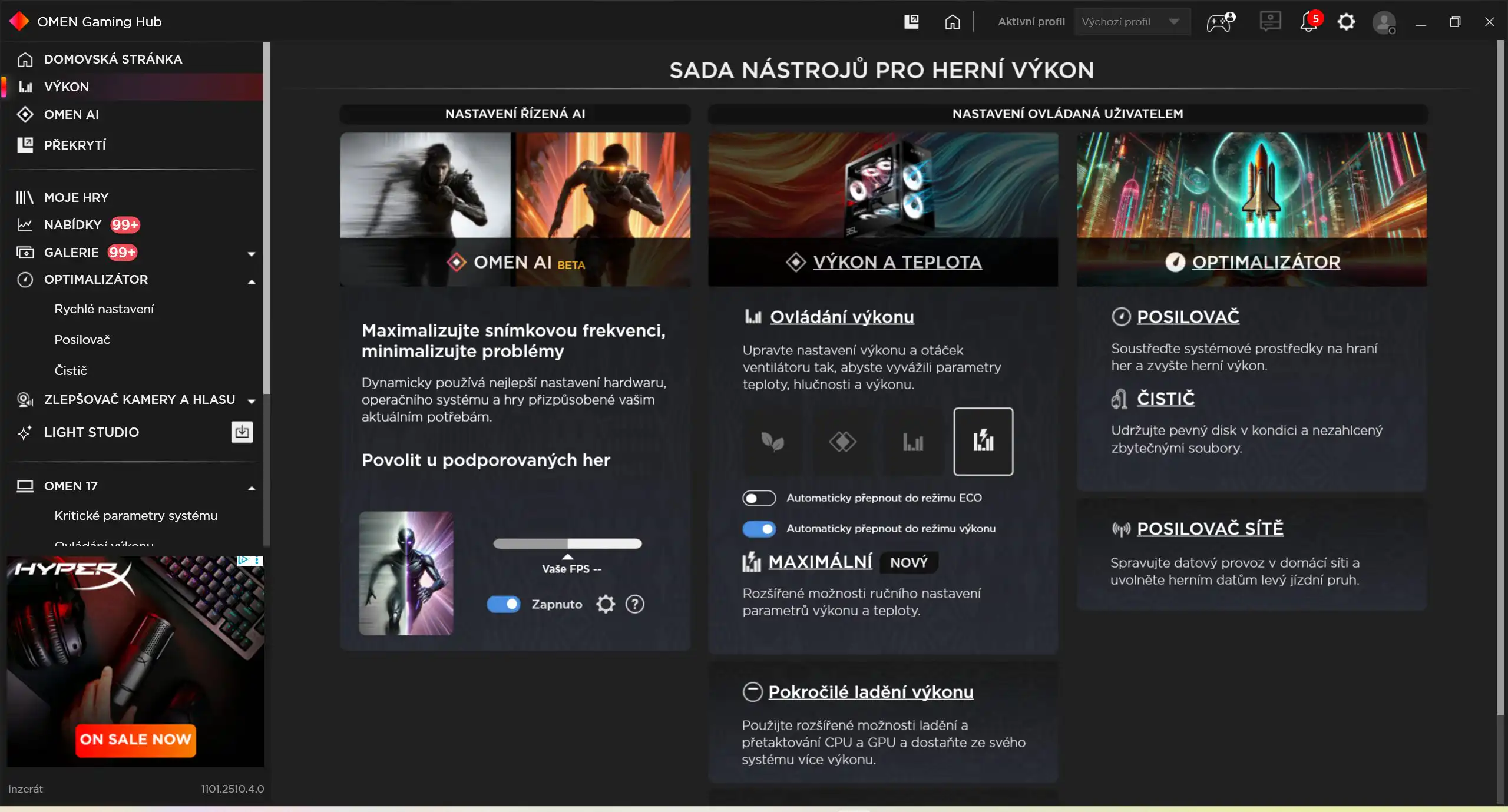Click the notification bell icon
1508x812 pixels.
(x=1308, y=22)
